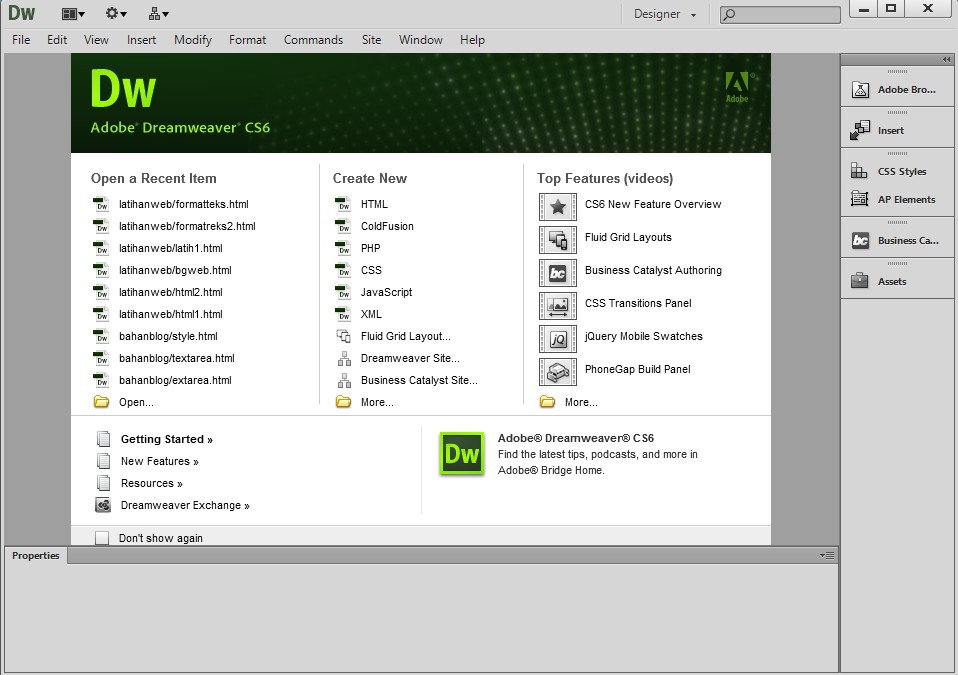Create a new ColdFusion document
Image resolution: width=958 pixels, height=675 pixels.
(x=387, y=226)
